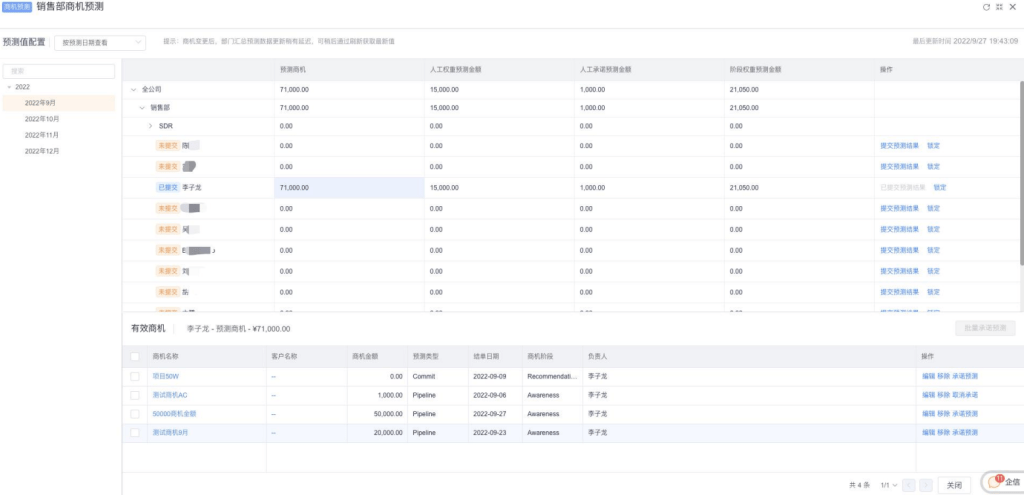Expand the SDR department row
Viewport: 1024px width, 495px height.
coord(150,126)
